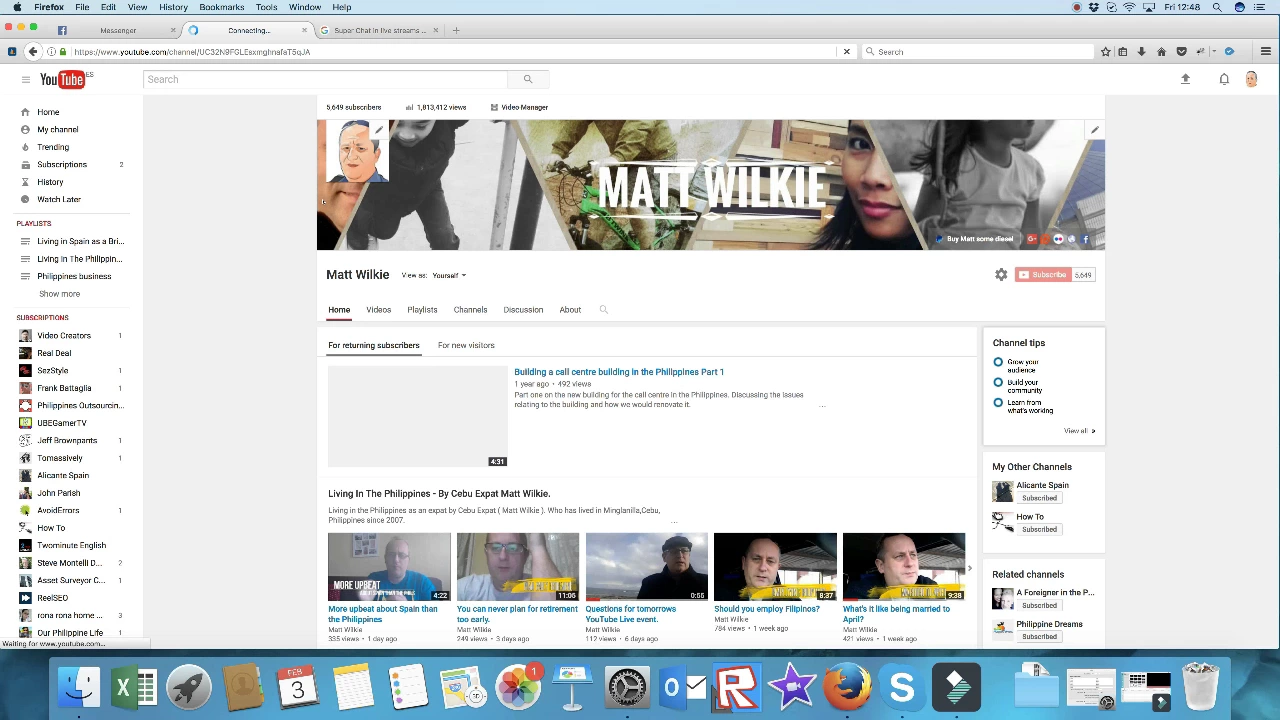Open Should you employ Filipinos thumbnail

tap(775, 567)
